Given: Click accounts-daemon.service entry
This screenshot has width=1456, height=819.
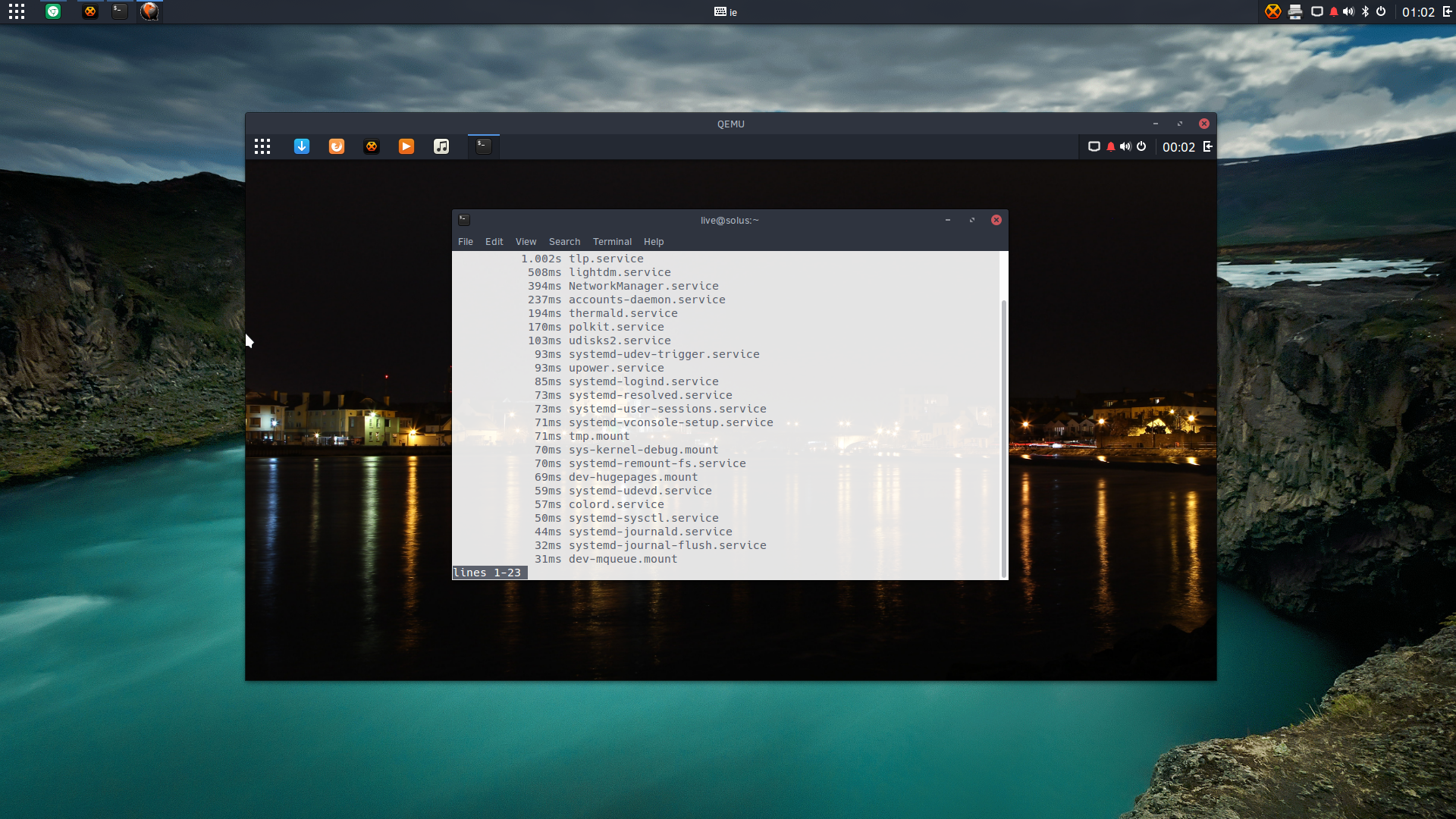Looking at the screenshot, I should pos(626,300).
